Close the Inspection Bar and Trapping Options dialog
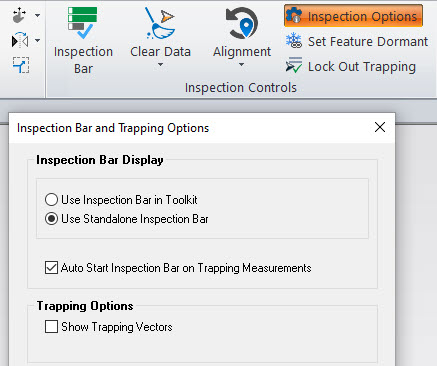This screenshot has height=366, width=437. point(380,127)
